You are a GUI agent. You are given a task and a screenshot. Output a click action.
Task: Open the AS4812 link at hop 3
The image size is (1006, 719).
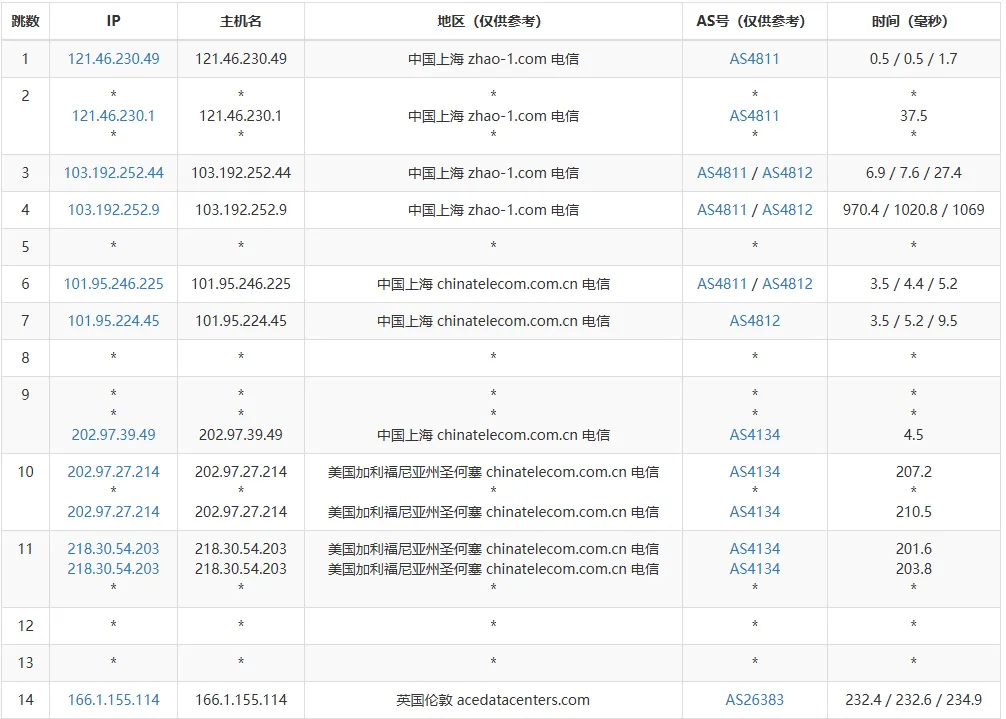pos(788,172)
